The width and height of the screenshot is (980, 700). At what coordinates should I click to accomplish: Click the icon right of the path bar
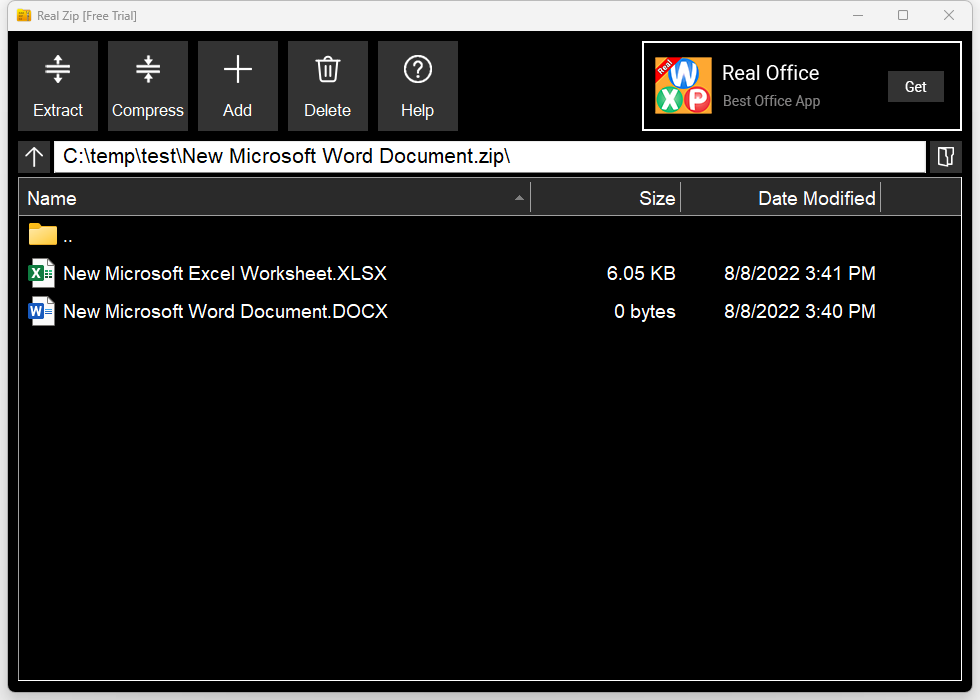click(x=945, y=157)
